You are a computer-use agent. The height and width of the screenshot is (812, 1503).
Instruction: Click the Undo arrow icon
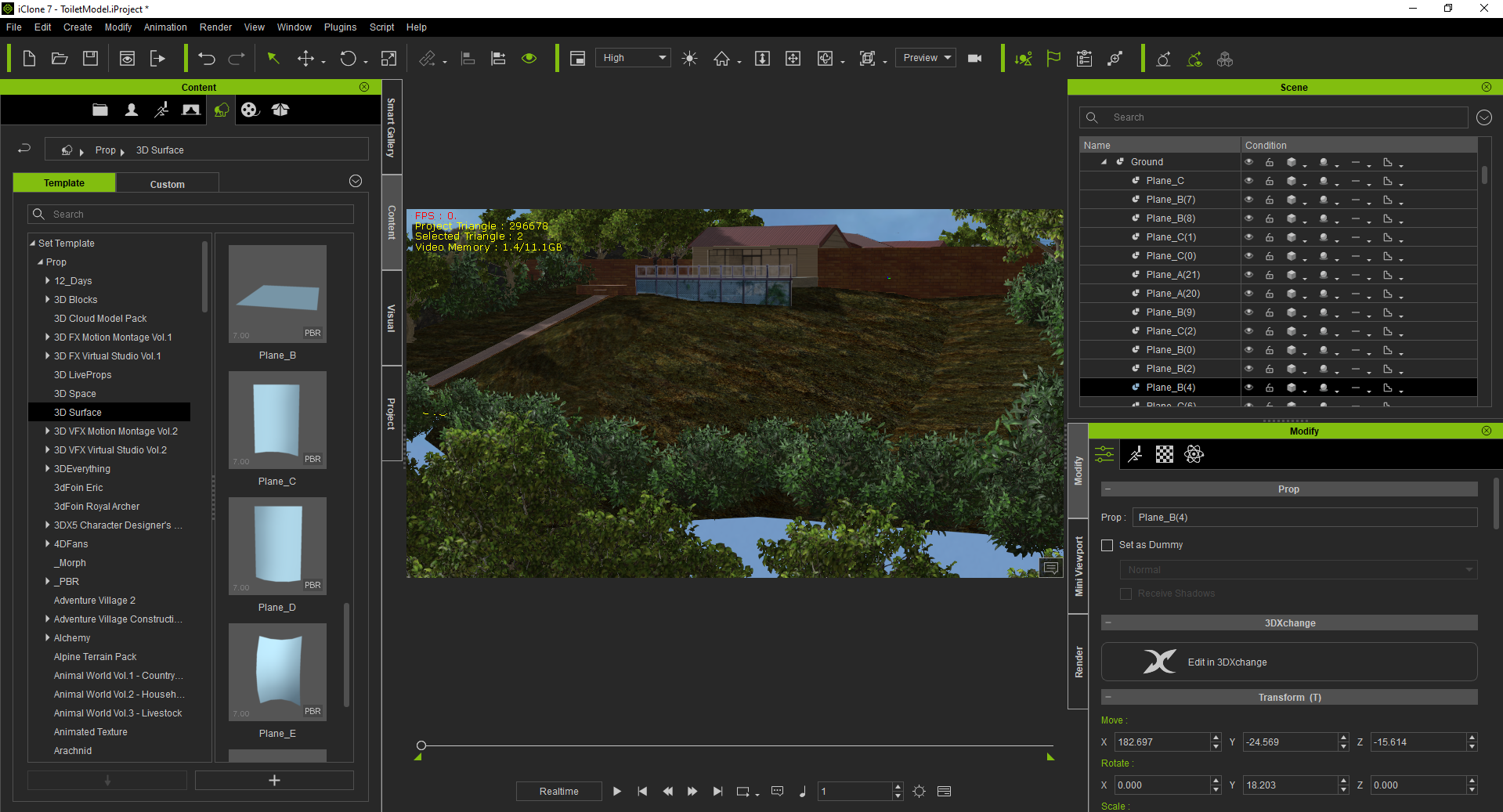207,59
